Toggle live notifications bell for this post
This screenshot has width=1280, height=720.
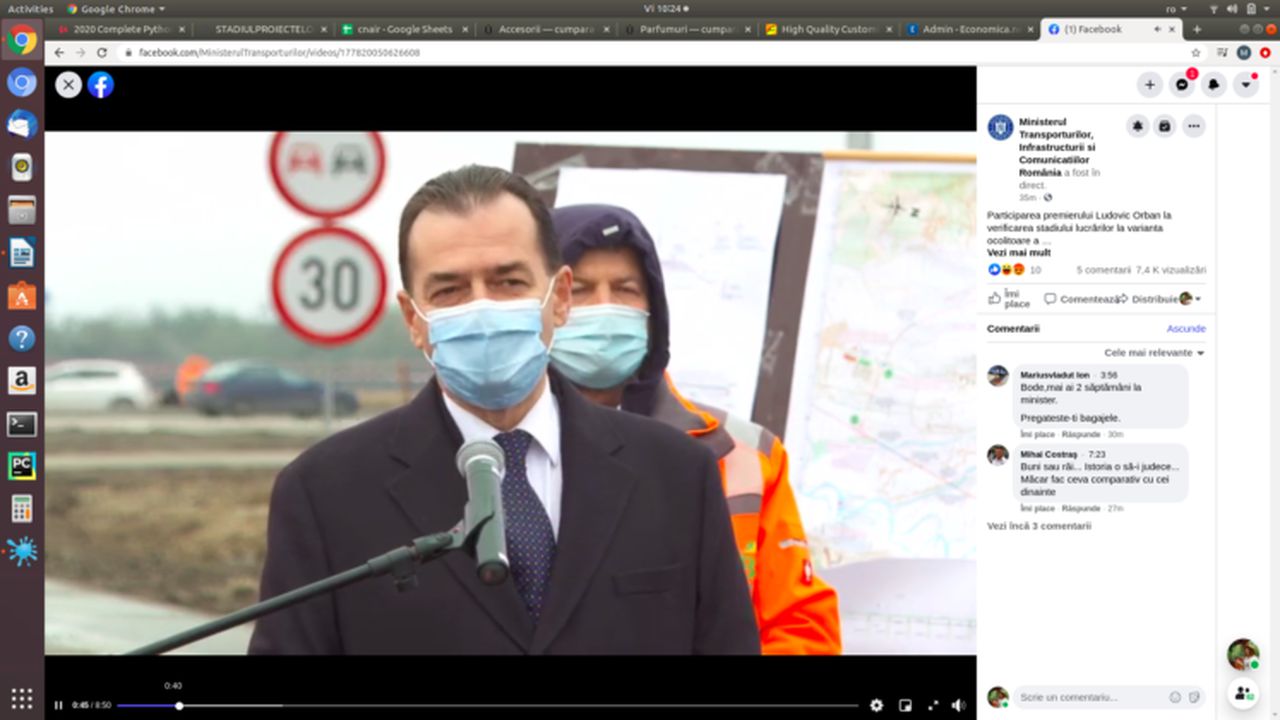(x=1138, y=126)
